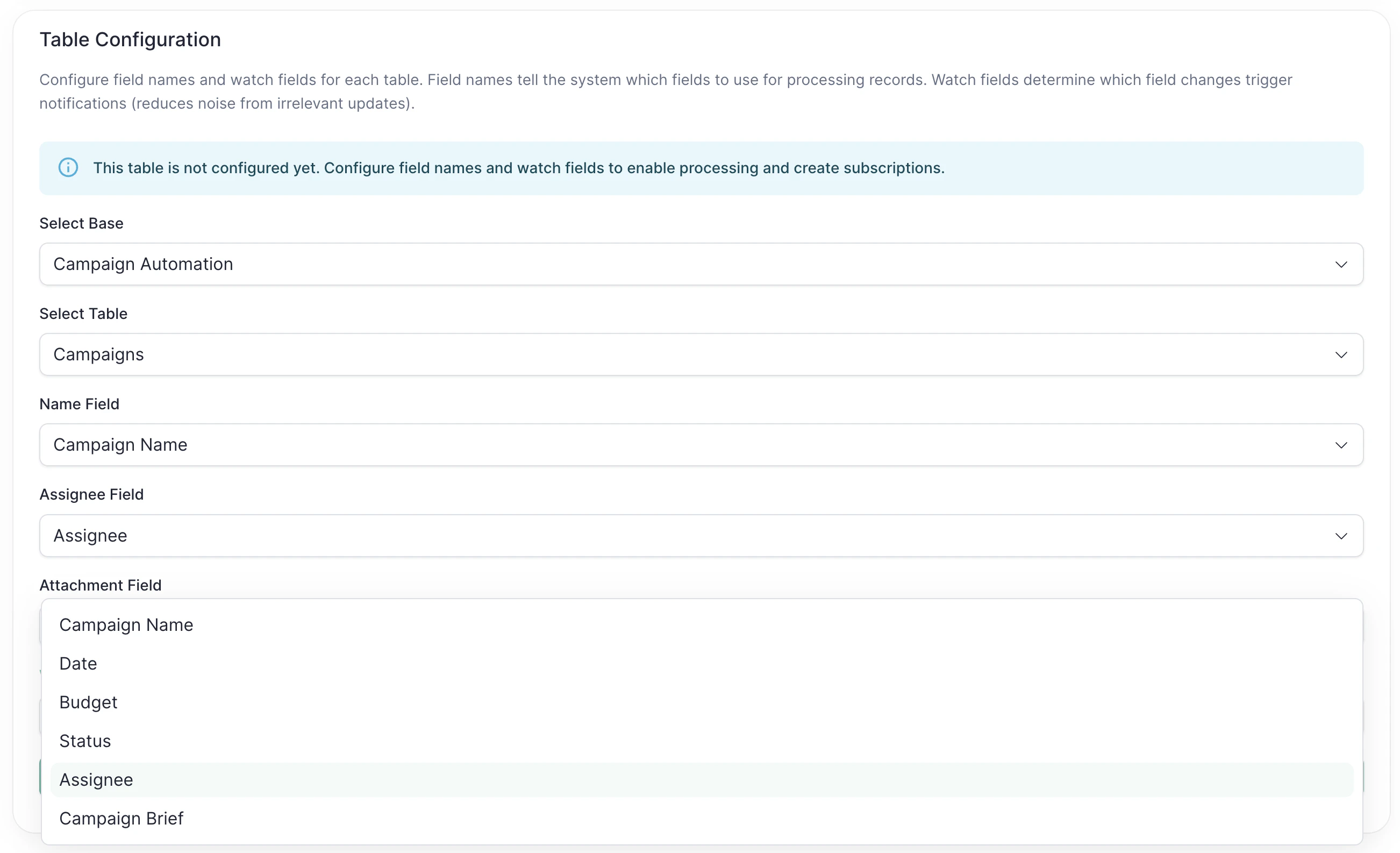
Task: Click the chevron on Select Base dropdown
Action: click(1341, 264)
